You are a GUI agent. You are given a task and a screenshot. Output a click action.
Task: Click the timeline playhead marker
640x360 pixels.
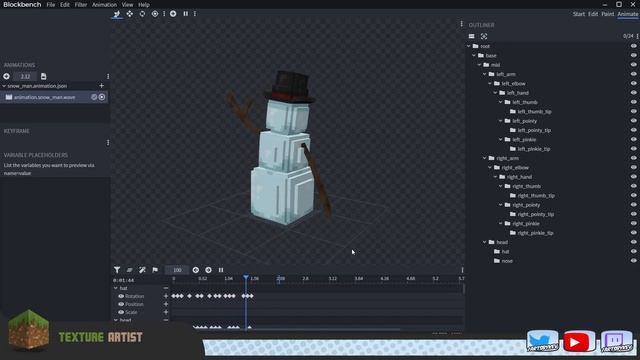pyautogui.click(x=246, y=278)
